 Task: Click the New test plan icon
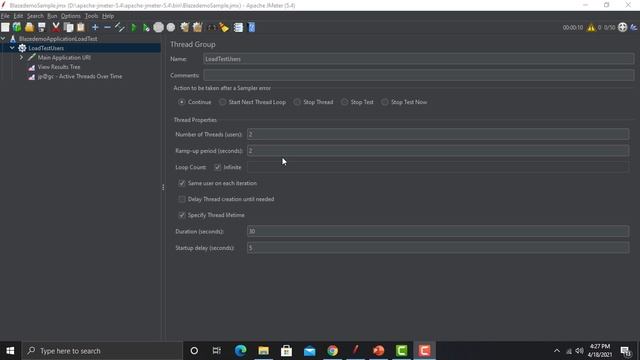[5, 27]
